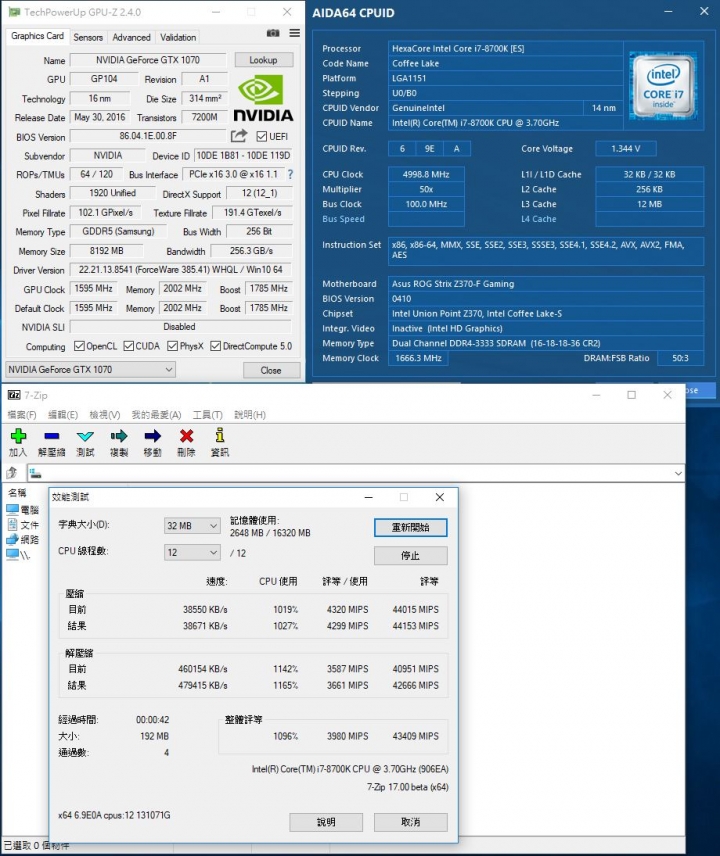The height and width of the screenshot is (856, 720).
Task: Click the 7-Zip Extract (解壓縮) blue minus icon
Action: coord(52,436)
